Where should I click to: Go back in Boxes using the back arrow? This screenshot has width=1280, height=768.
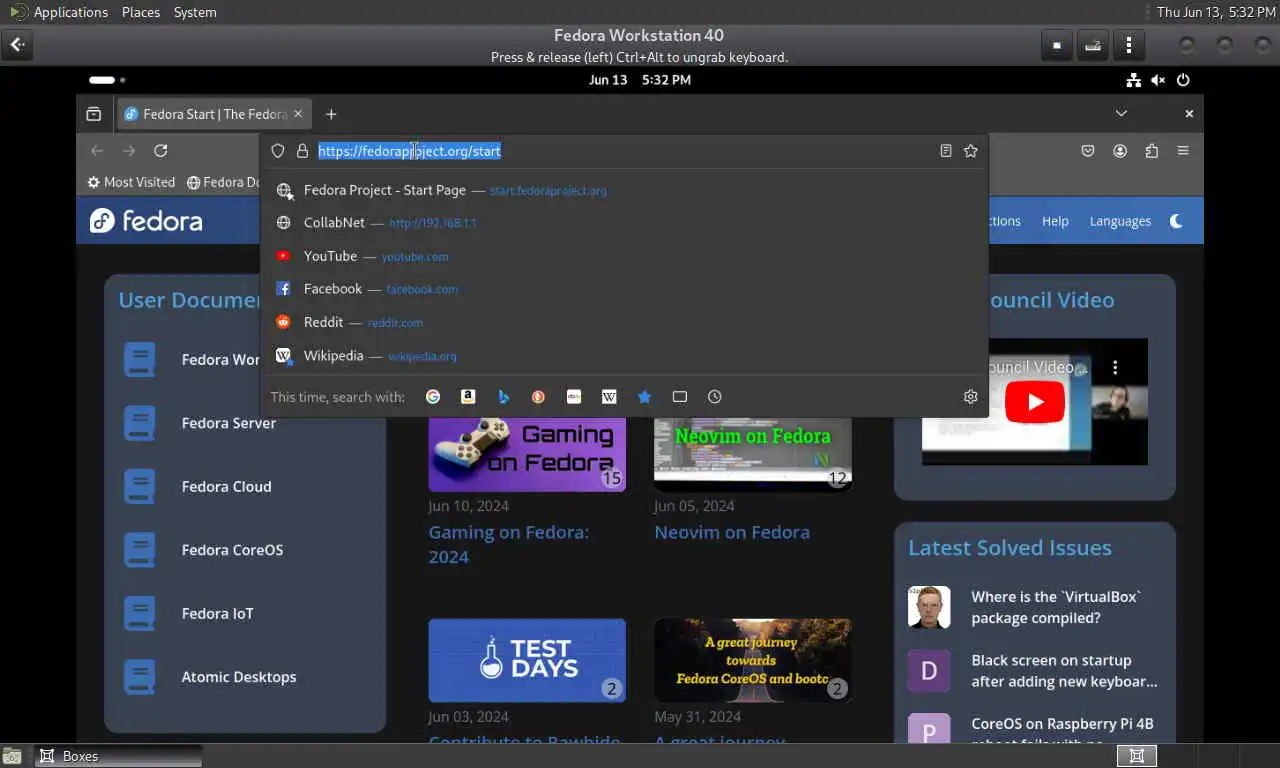[17, 45]
